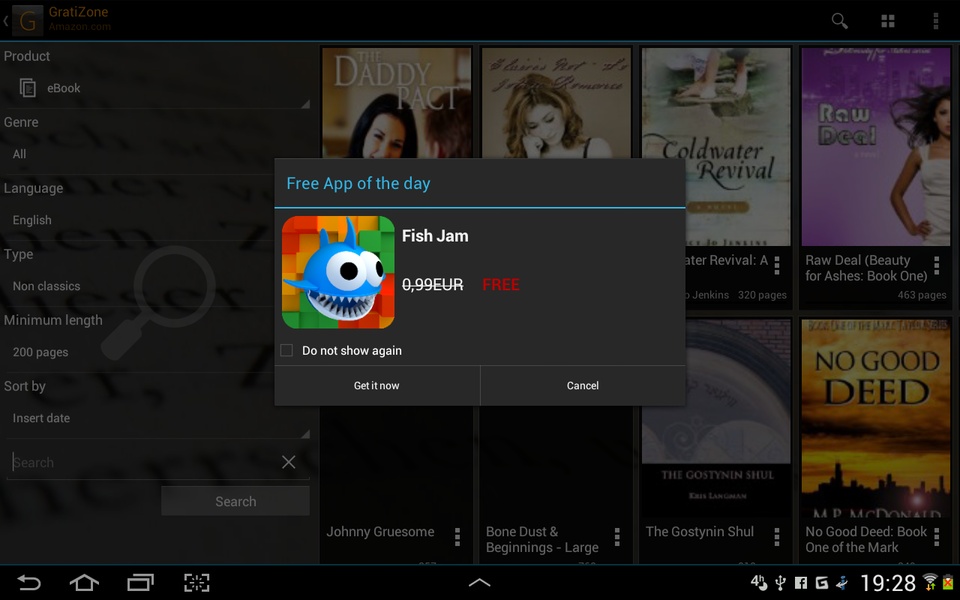The height and width of the screenshot is (600, 960).
Task: Click the Fish Jam app icon
Action: point(338,272)
